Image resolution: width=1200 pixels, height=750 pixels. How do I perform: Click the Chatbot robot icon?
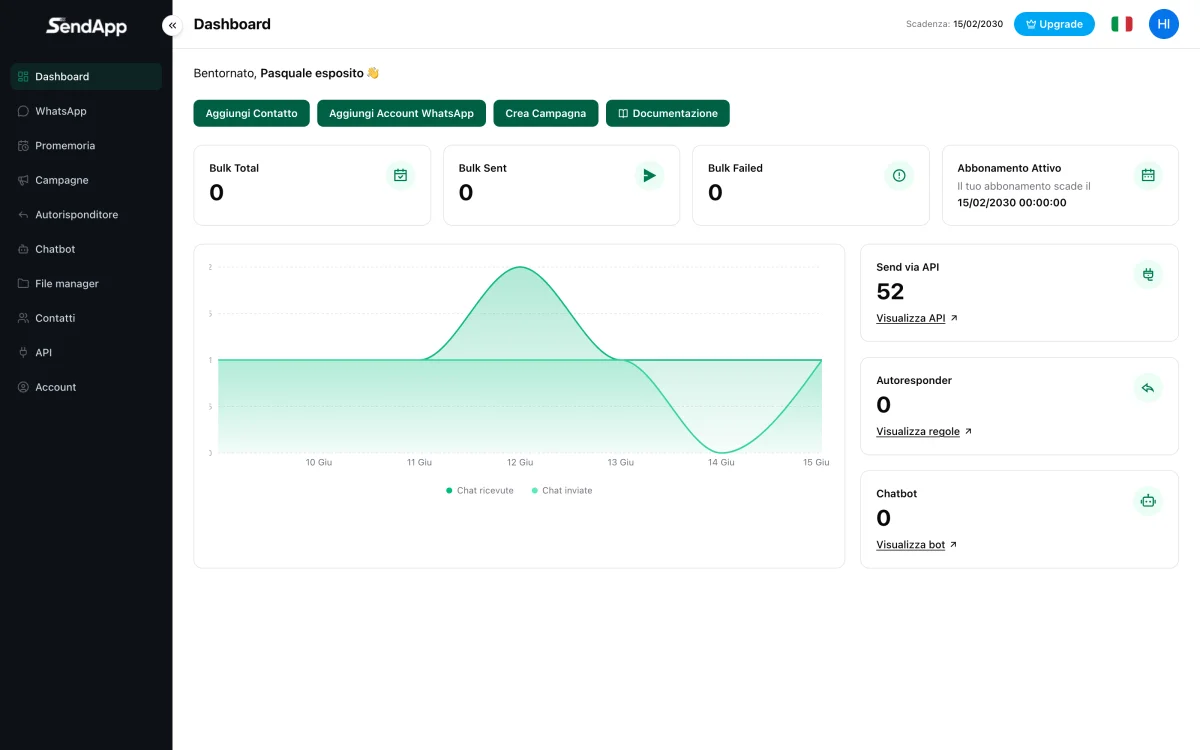pos(1148,500)
